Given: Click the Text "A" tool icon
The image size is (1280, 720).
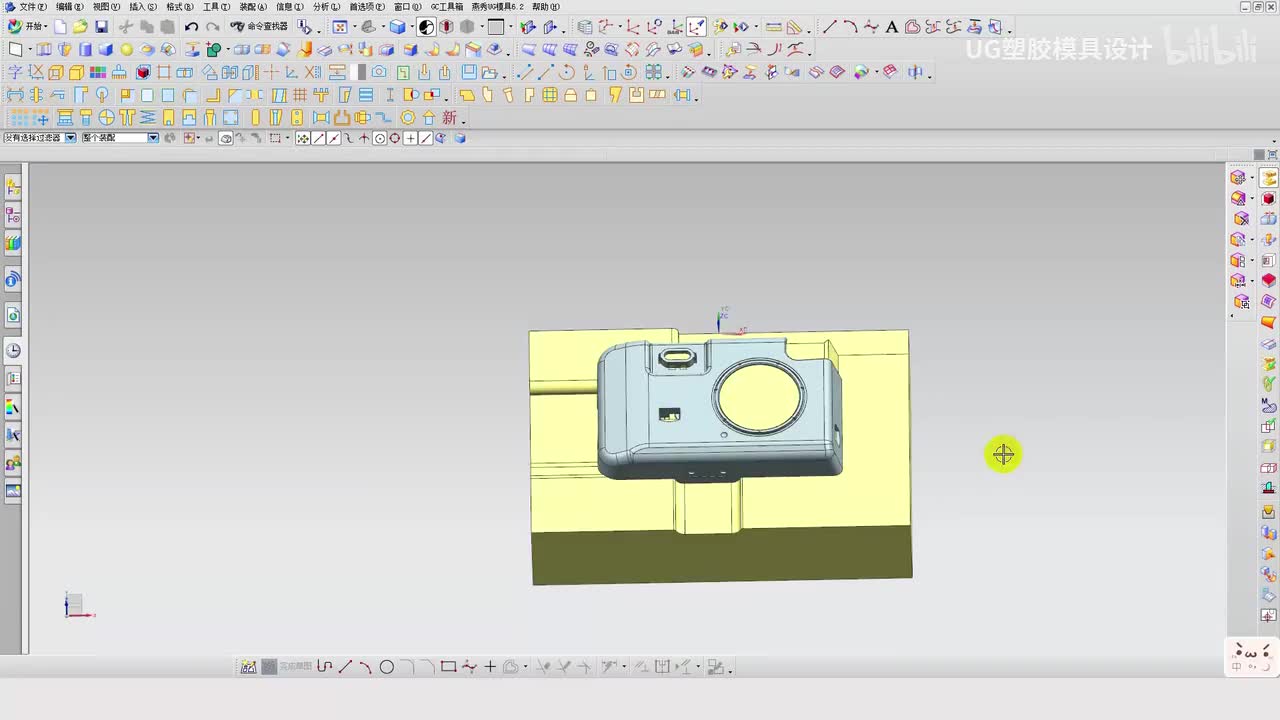Looking at the screenshot, I should (x=892, y=27).
